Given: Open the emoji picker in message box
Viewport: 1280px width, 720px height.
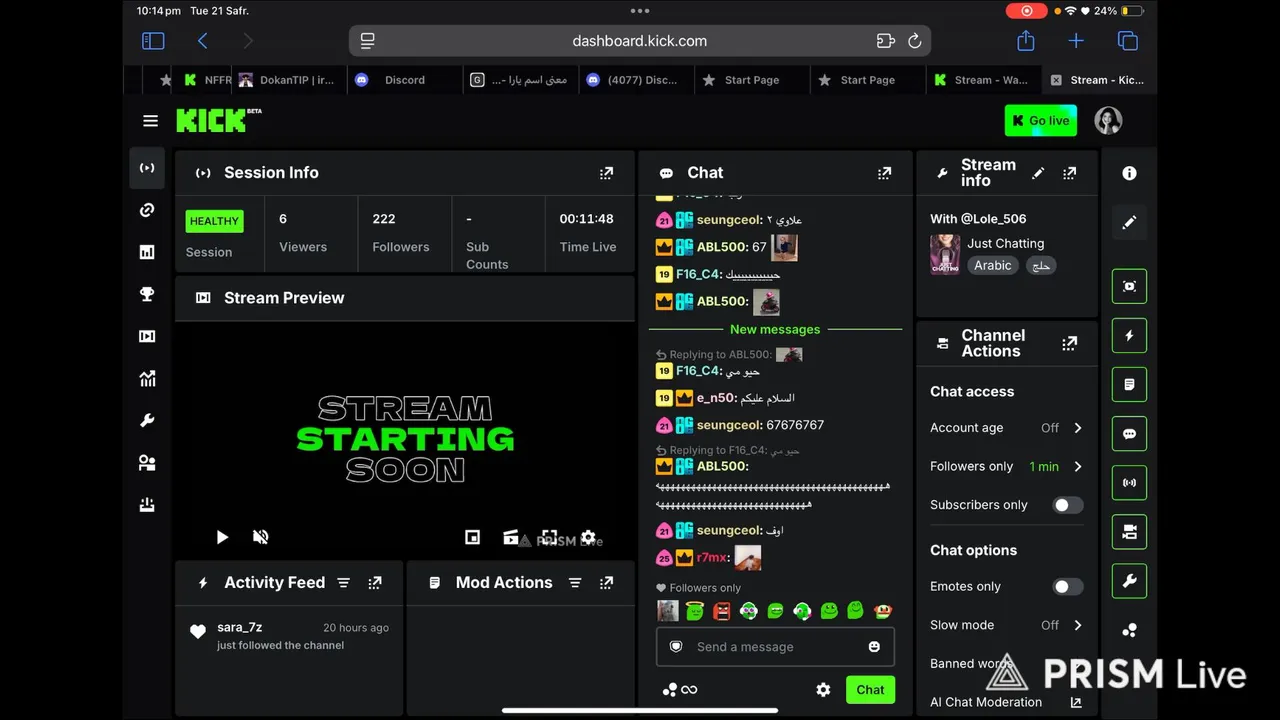Looking at the screenshot, I should [874, 647].
